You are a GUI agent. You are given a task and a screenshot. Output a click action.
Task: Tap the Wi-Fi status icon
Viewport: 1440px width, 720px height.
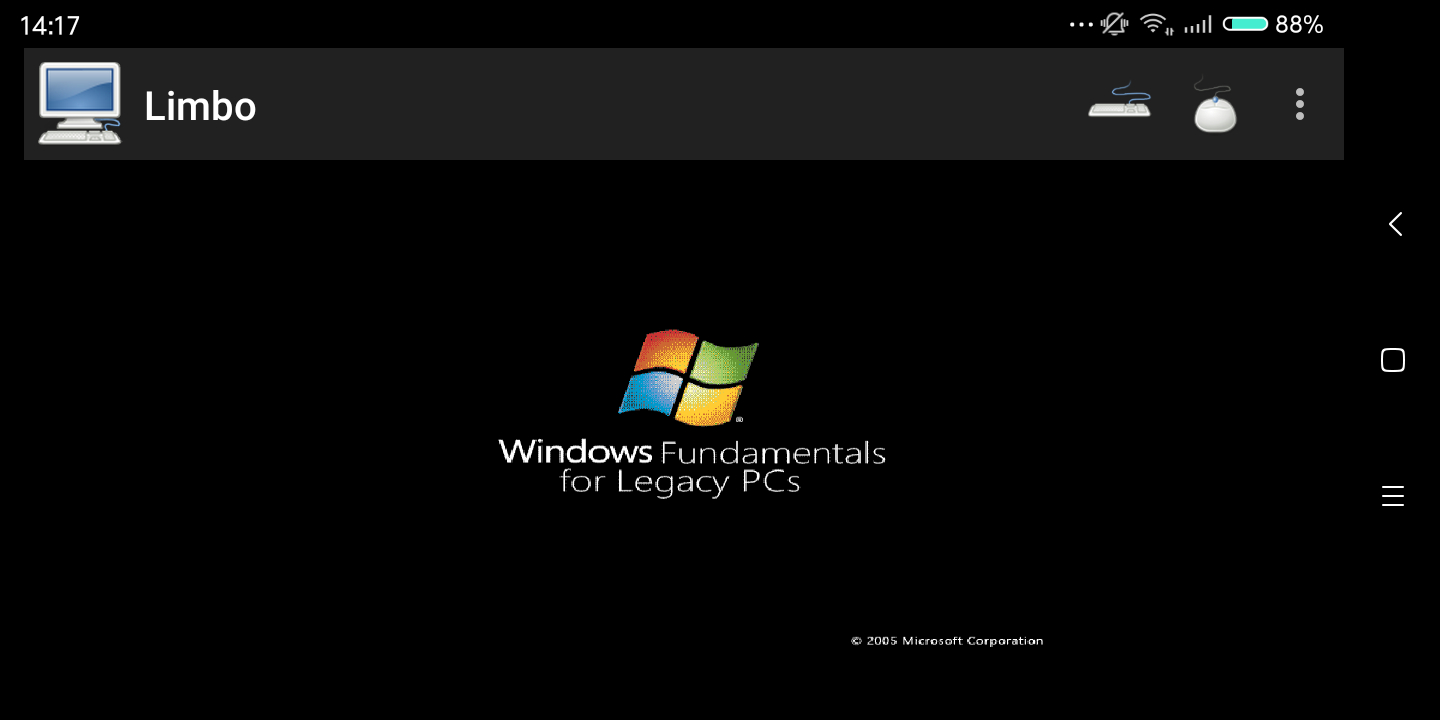1157,24
